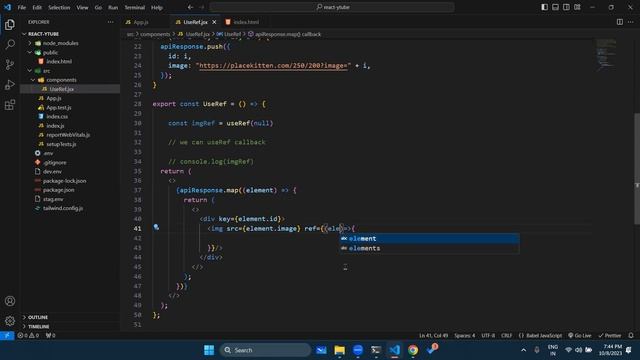Click Go Live in status bar

580,336
